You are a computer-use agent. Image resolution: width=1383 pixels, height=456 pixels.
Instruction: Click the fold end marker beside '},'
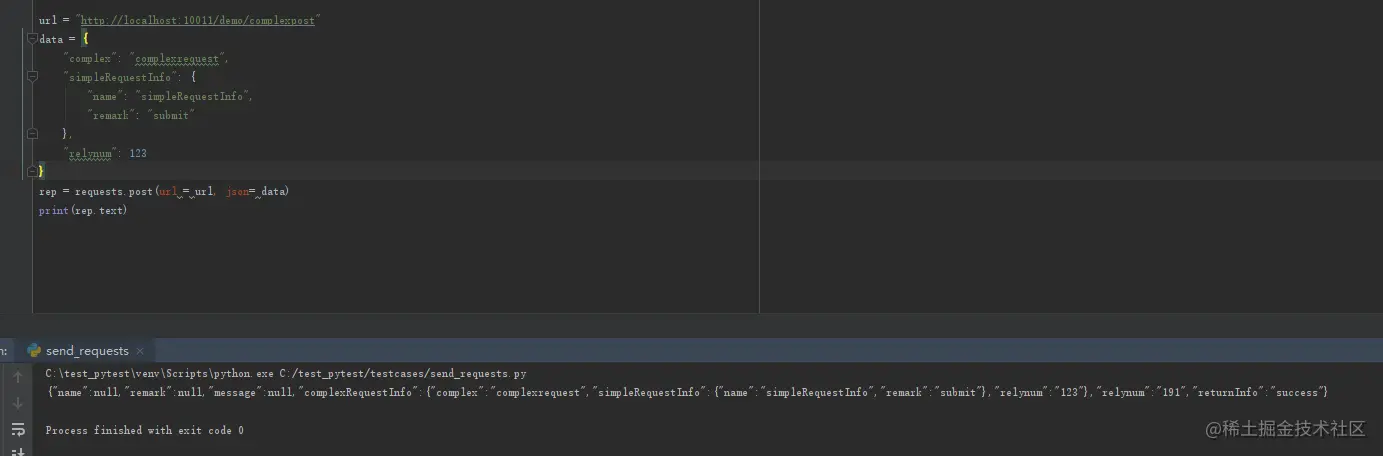33,133
